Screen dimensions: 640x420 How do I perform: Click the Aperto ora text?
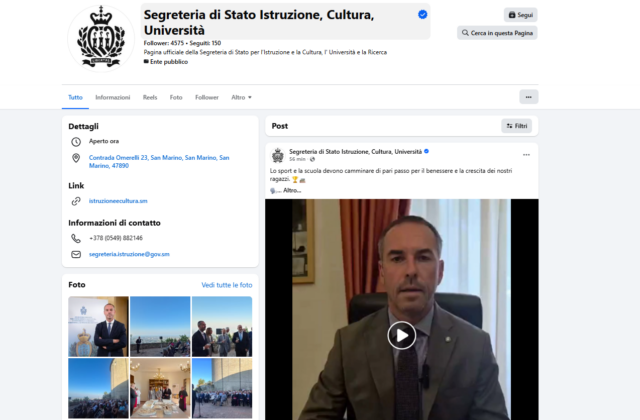coord(104,141)
